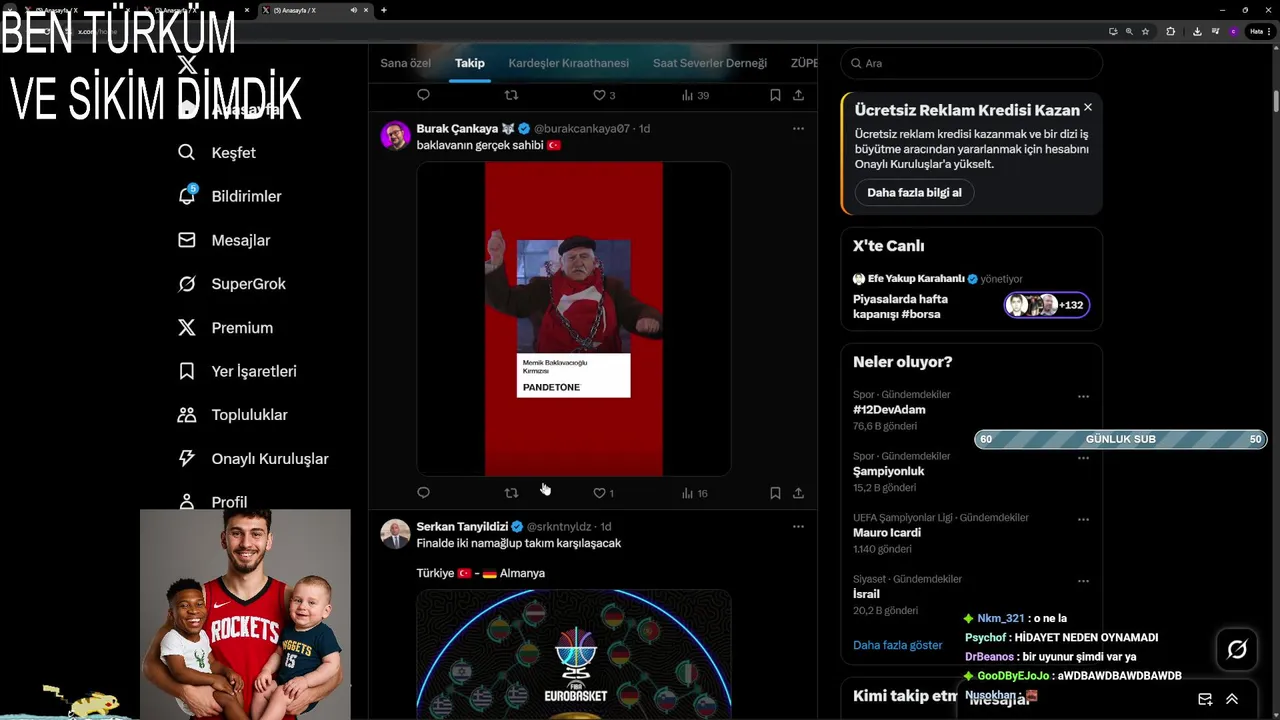This screenshot has width=1280, height=720.
Task: Repost the topmost post
Action: tap(511, 95)
